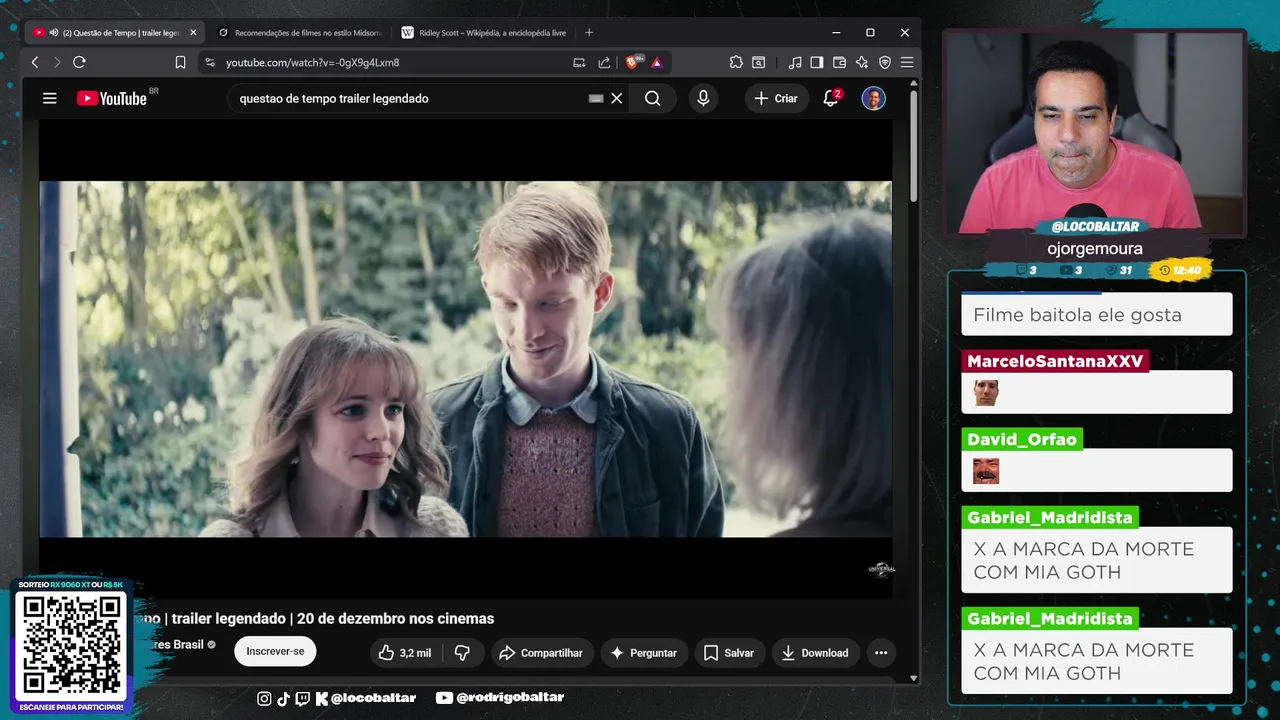Viewport: 1280px width, 720px height.
Task: Open Brave Shields lion icon
Action: pyautogui.click(x=633, y=62)
